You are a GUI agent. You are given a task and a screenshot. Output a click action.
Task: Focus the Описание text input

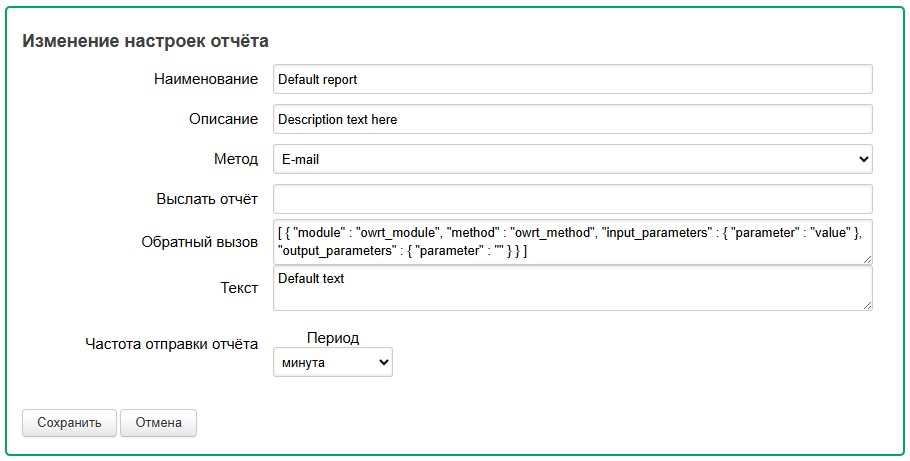(x=572, y=119)
